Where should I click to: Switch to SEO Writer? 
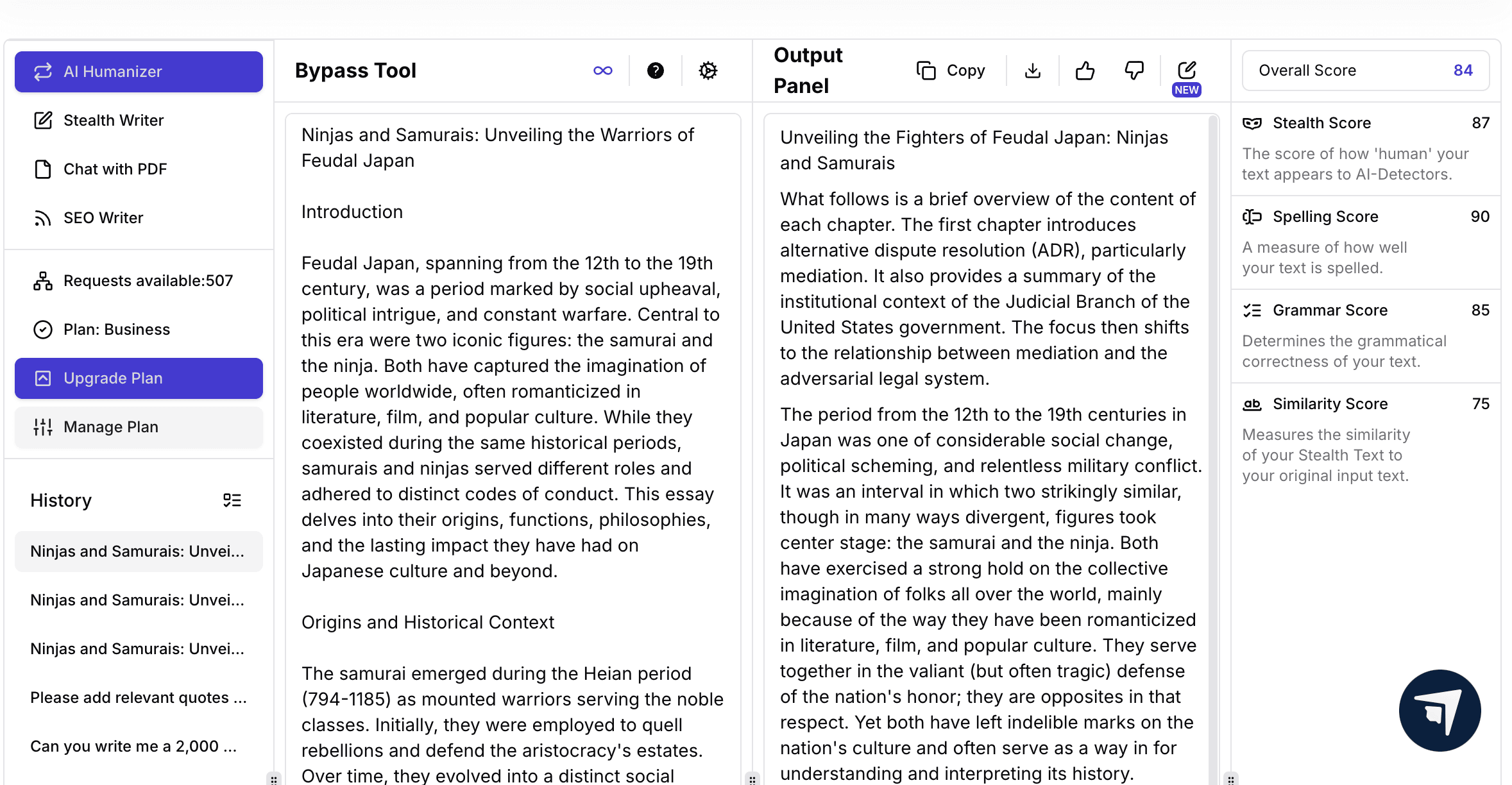pos(103,218)
